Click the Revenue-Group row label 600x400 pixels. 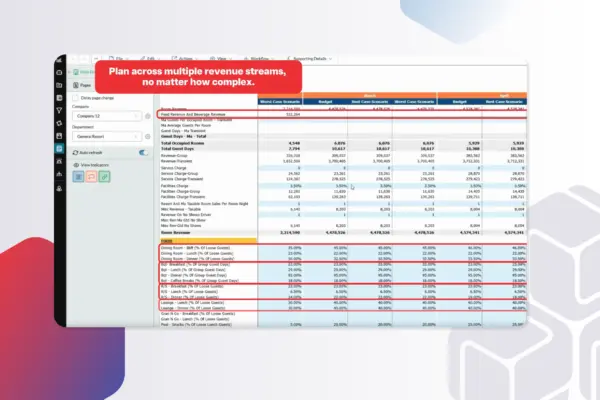tap(174, 156)
